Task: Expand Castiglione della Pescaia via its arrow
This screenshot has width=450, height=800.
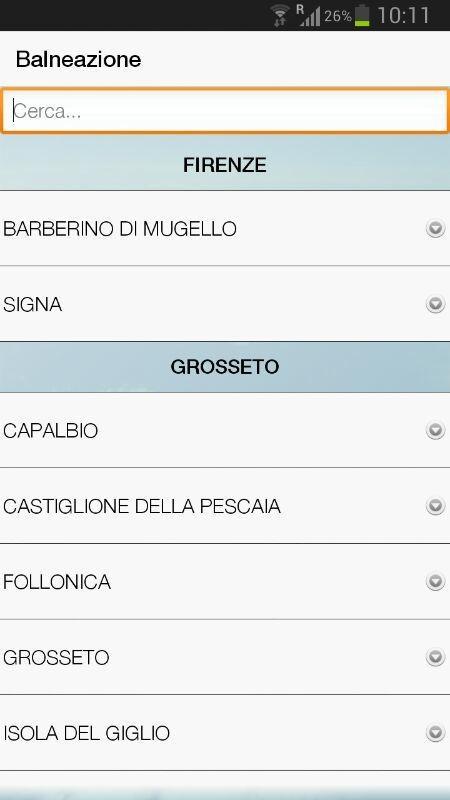Action: point(435,506)
